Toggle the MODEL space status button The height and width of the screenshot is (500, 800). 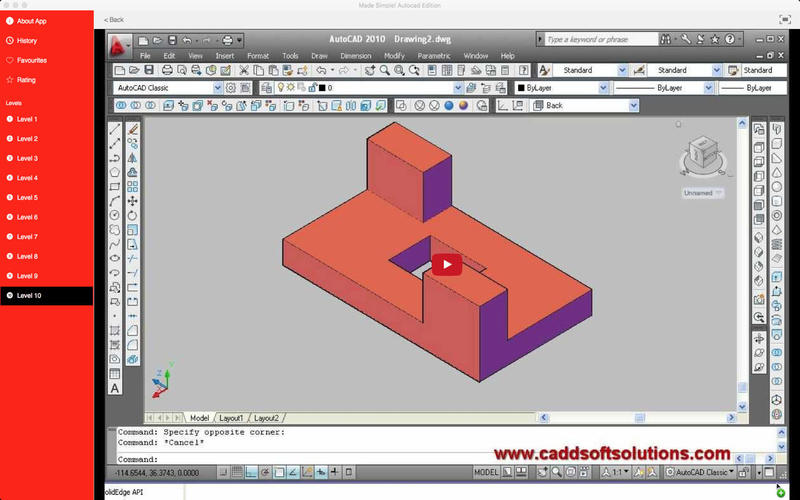click(486, 471)
